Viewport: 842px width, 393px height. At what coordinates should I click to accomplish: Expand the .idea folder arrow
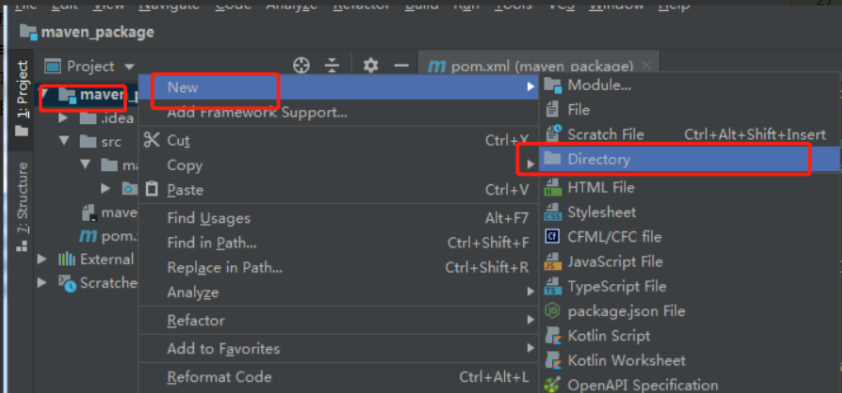pos(63,118)
